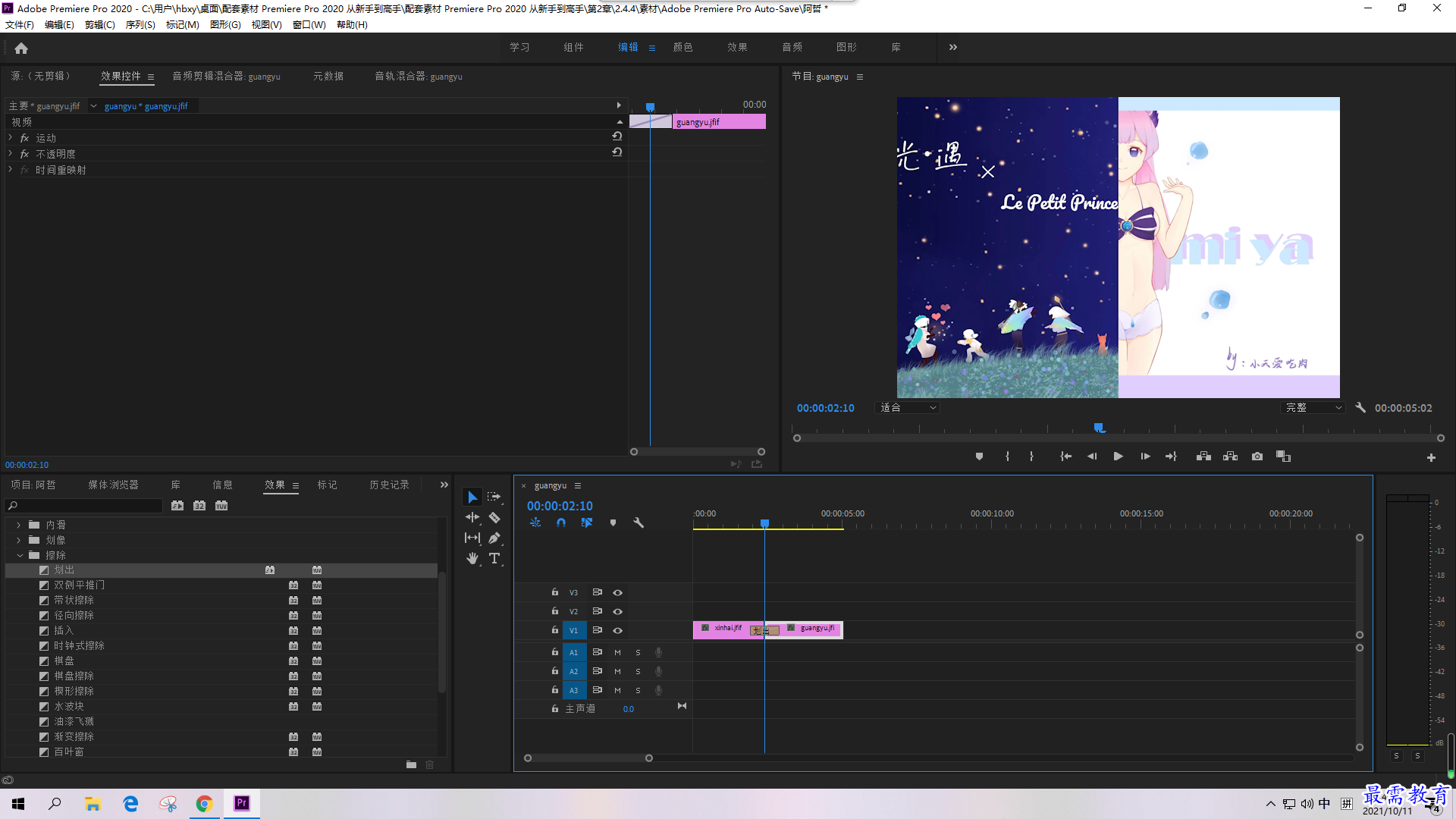Image resolution: width=1456 pixels, height=819 pixels.
Task: Open the zoom level 适合 dropdown
Action: (908, 407)
